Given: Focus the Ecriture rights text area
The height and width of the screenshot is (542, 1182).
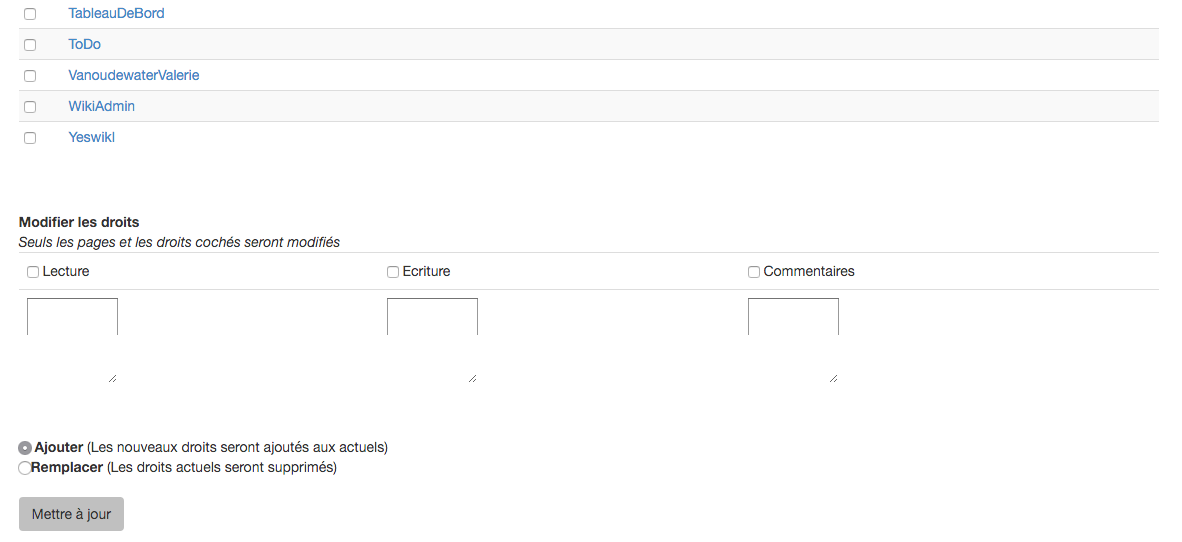Looking at the screenshot, I should (432, 339).
